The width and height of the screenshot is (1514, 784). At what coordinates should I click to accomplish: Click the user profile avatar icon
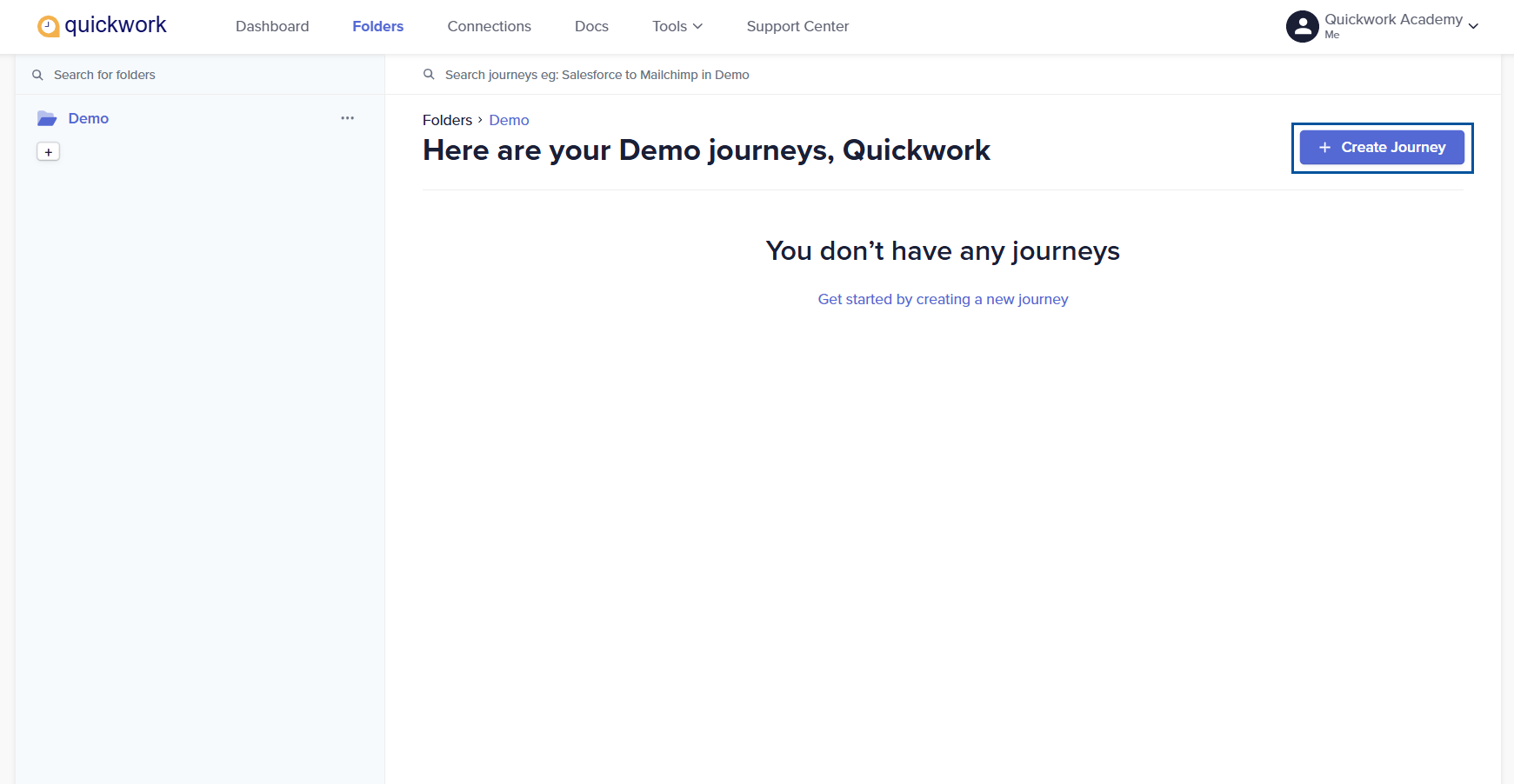[1302, 26]
